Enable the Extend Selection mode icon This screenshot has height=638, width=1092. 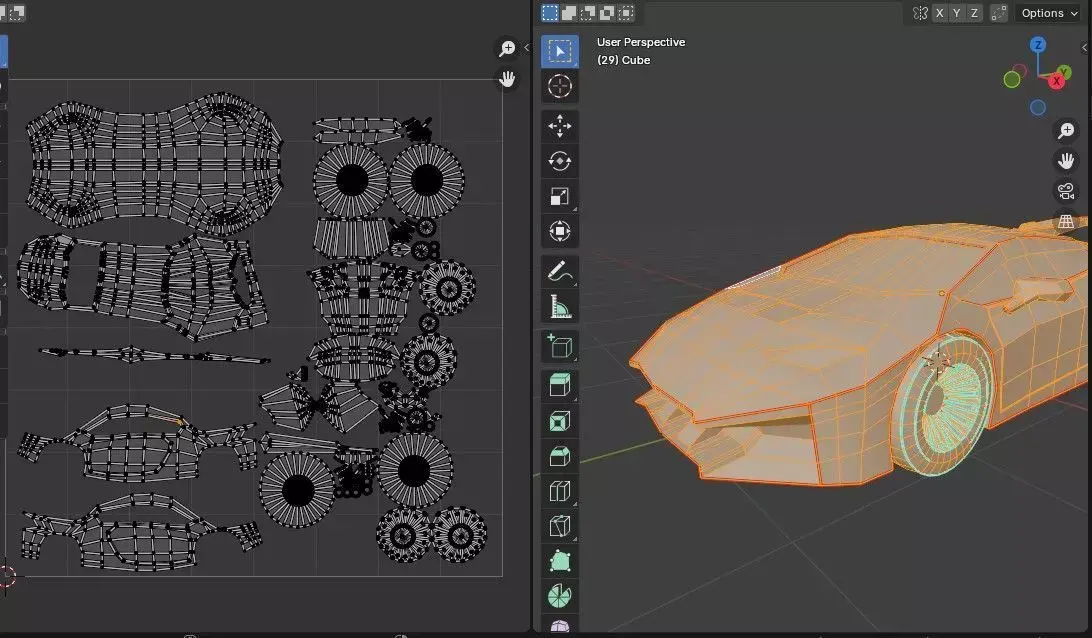569,13
